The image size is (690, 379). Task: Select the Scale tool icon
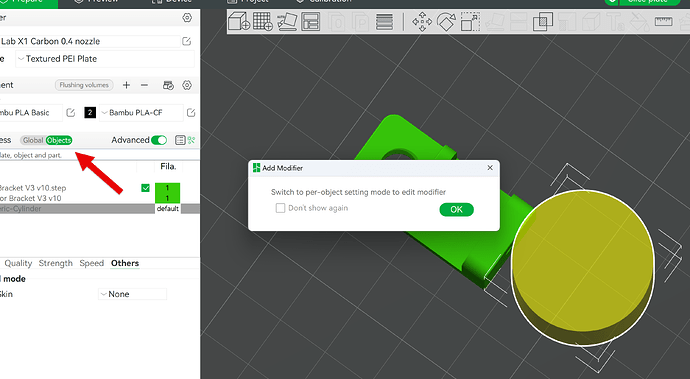coord(470,22)
